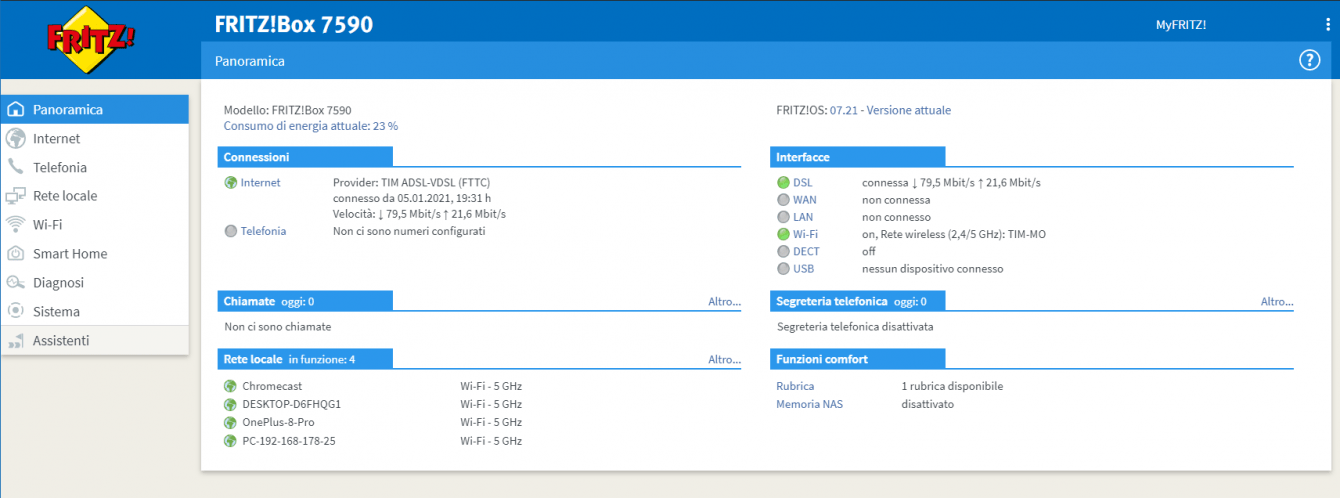Click gray status LED next to WAN
This screenshot has height=498, width=1340.
[x=783, y=200]
